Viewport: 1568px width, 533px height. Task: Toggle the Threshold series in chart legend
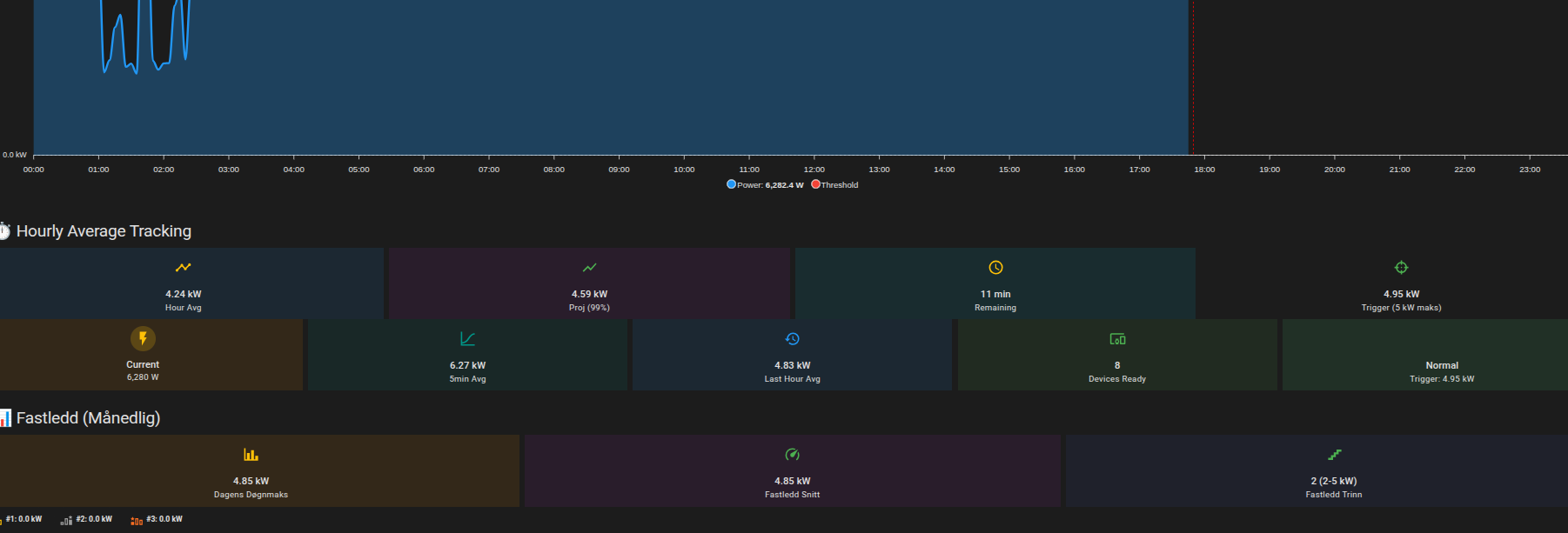click(839, 185)
